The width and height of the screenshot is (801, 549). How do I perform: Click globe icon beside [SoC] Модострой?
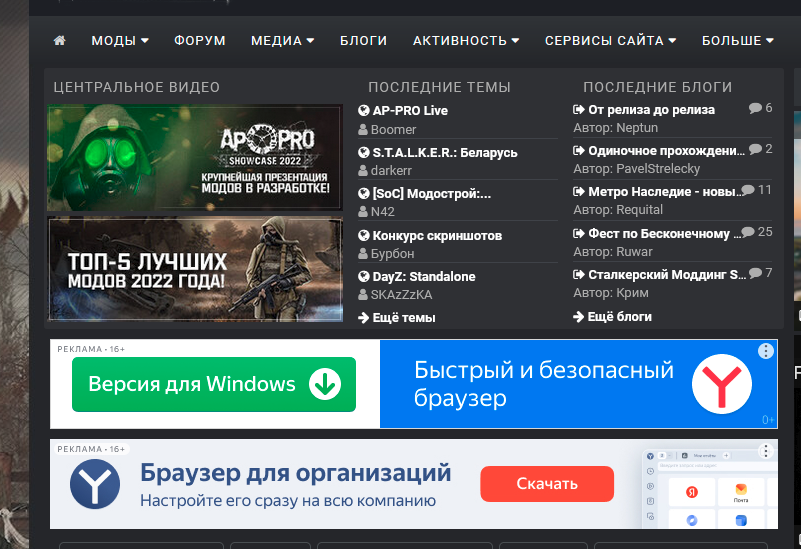(364, 194)
